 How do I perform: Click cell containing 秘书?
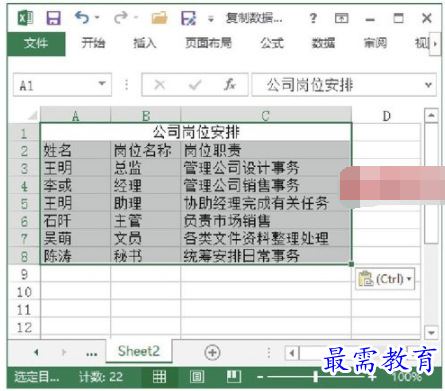(146, 256)
